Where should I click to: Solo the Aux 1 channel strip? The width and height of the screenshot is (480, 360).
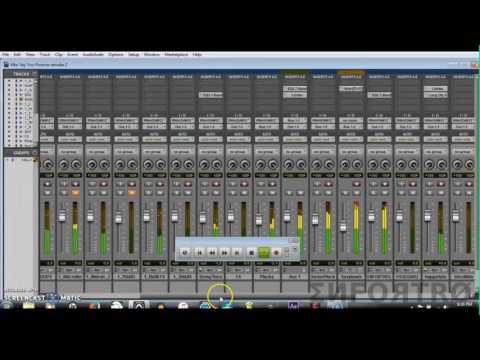click(289, 193)
